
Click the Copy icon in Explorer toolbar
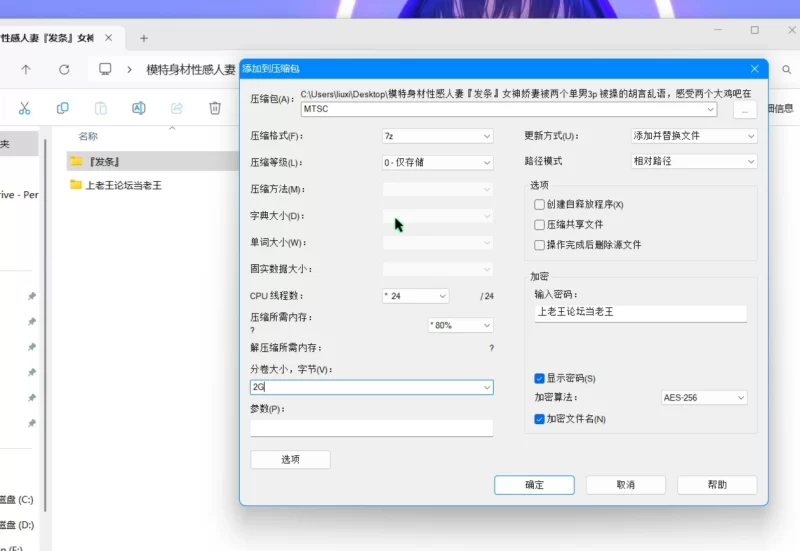[x=62, y=108]
